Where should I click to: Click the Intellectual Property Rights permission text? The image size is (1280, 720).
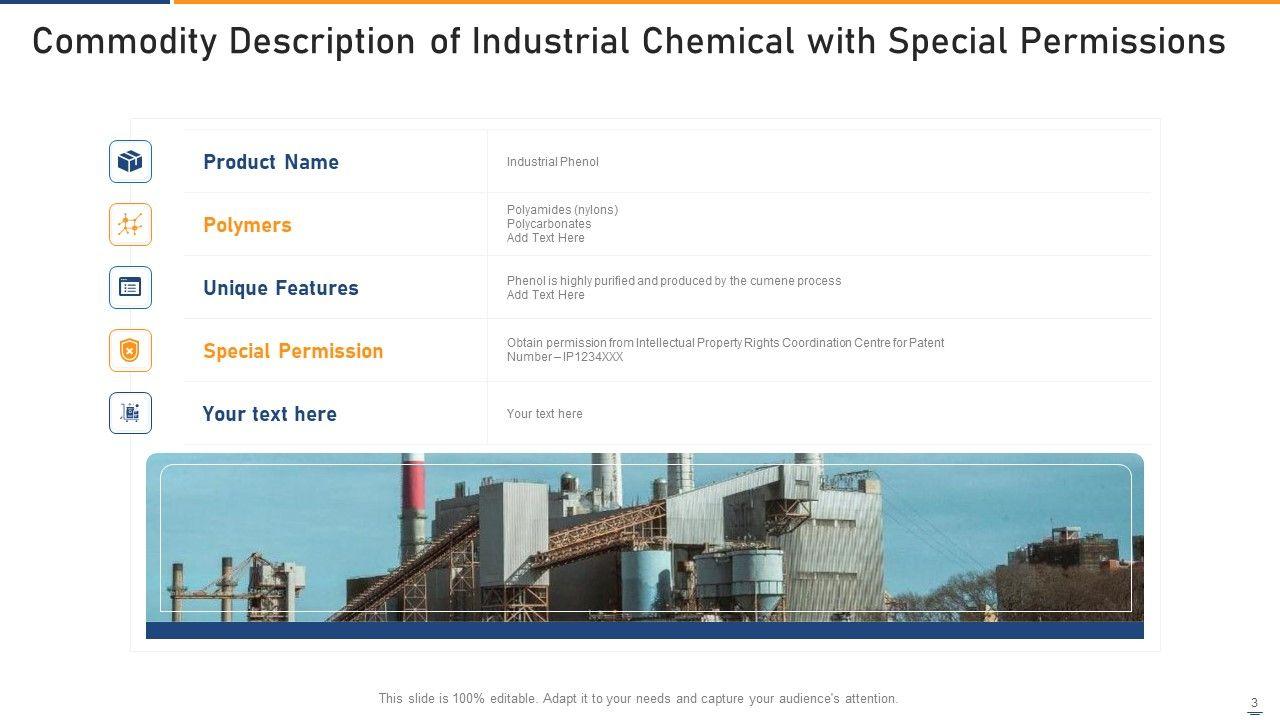725,343
